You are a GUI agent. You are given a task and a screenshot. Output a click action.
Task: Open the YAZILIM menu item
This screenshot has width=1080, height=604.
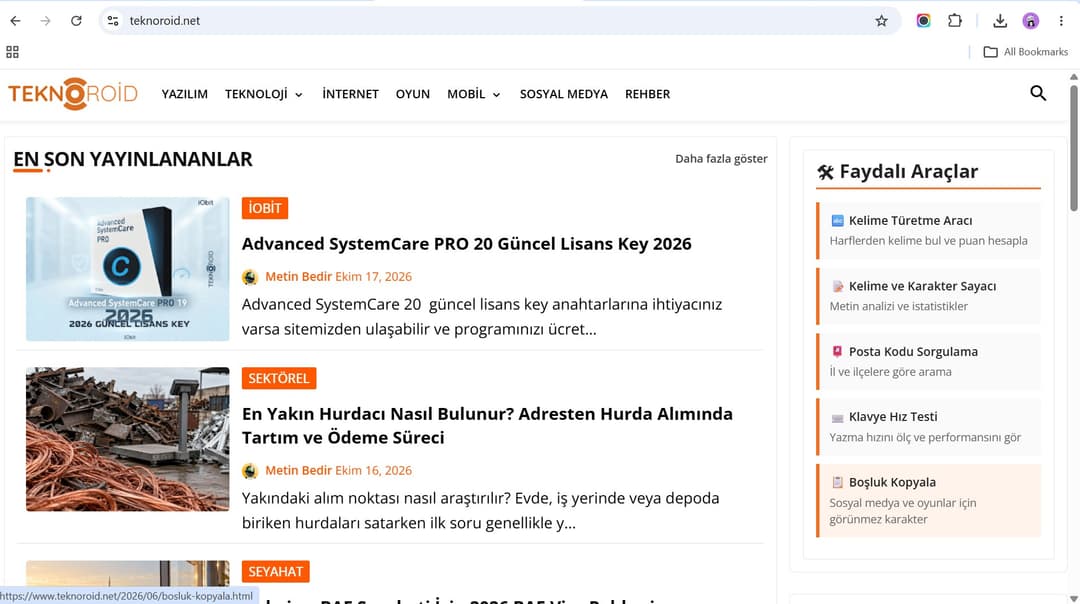(x=185, y=94)
